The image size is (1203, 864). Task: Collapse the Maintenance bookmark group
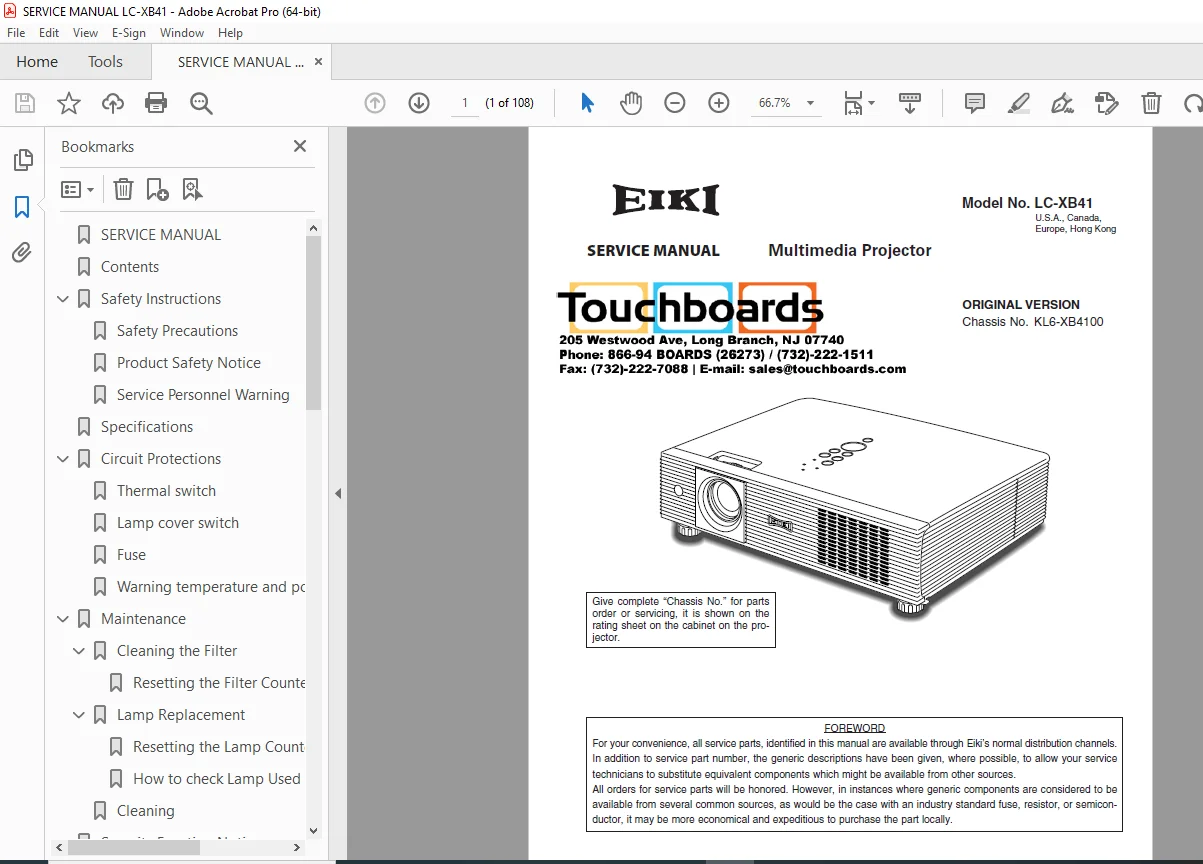[x=63, y=619]
